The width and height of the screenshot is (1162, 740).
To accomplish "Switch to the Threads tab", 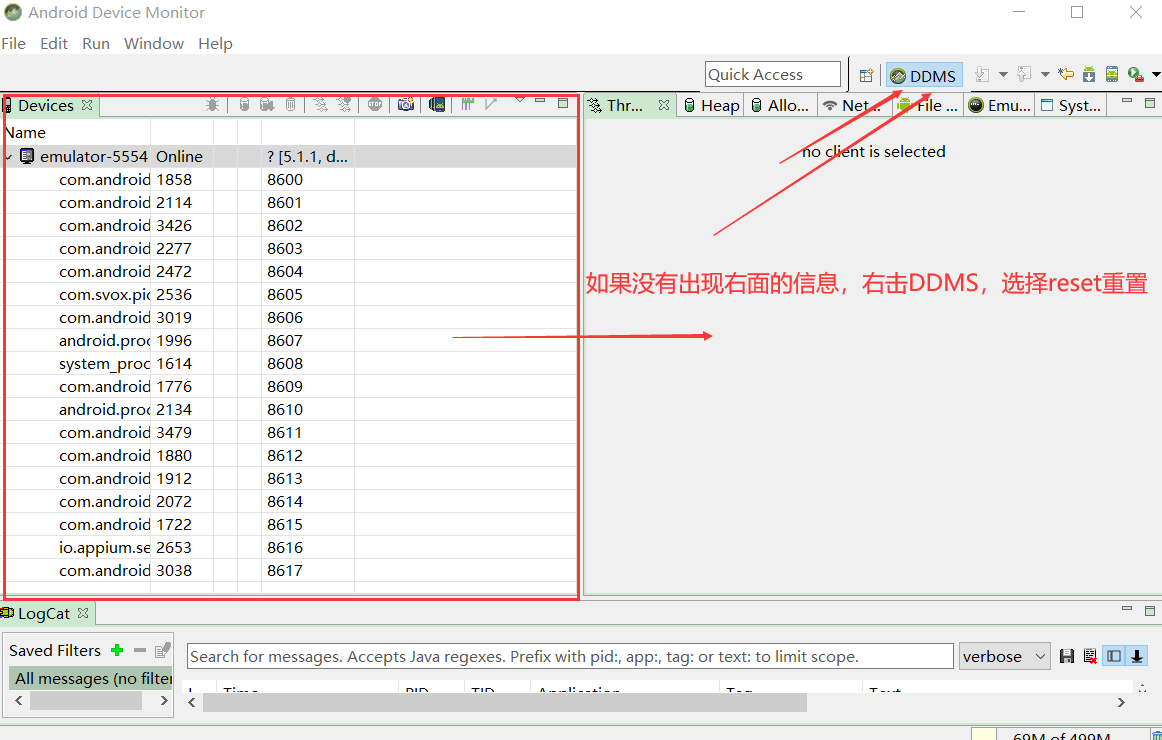I will pos(625,106).
